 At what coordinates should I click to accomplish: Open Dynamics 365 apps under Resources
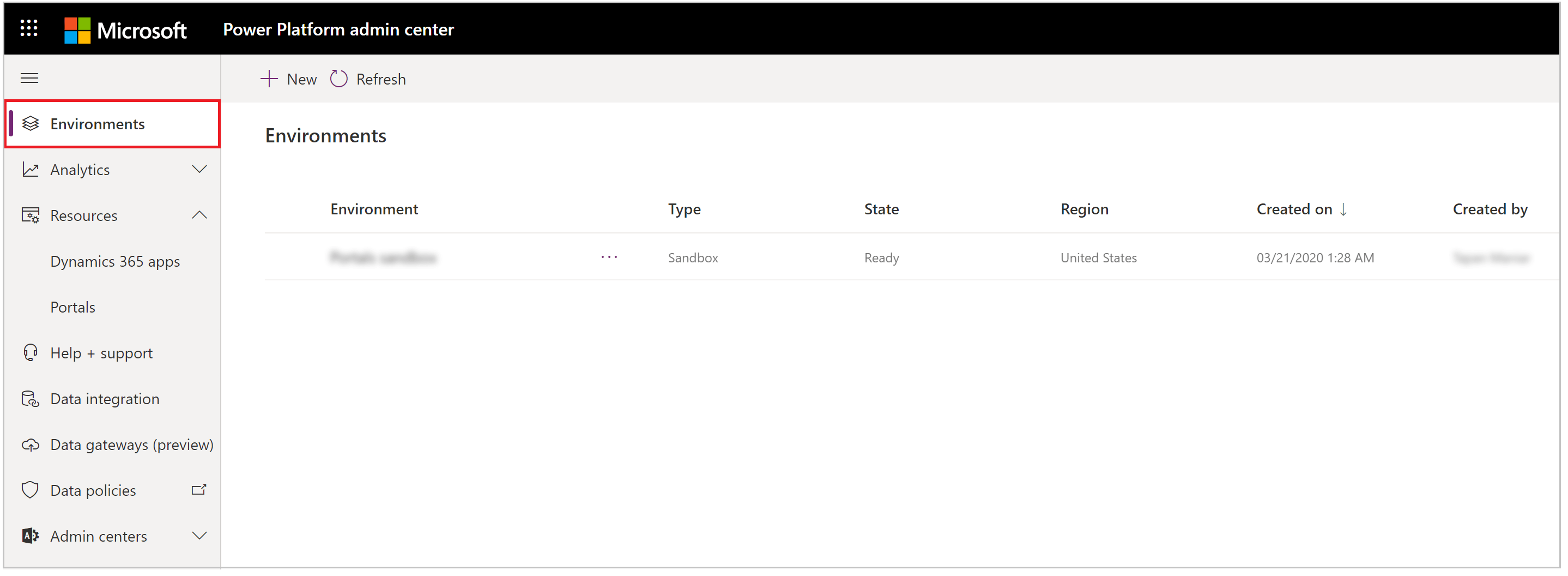[115, 262]
